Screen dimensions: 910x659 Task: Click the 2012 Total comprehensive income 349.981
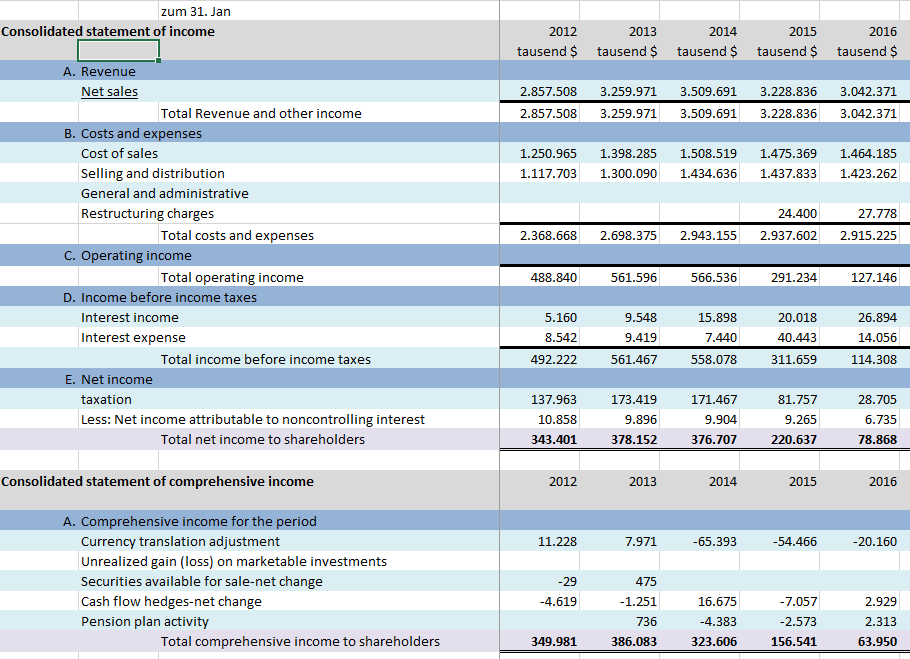(x=554, y=642)
